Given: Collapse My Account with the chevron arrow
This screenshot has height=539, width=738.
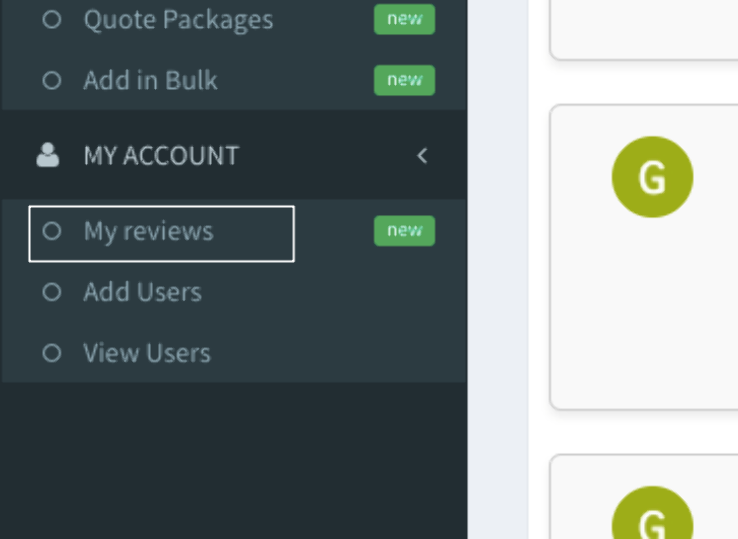Looking at the screenshot, I should [x=422, y=156].
